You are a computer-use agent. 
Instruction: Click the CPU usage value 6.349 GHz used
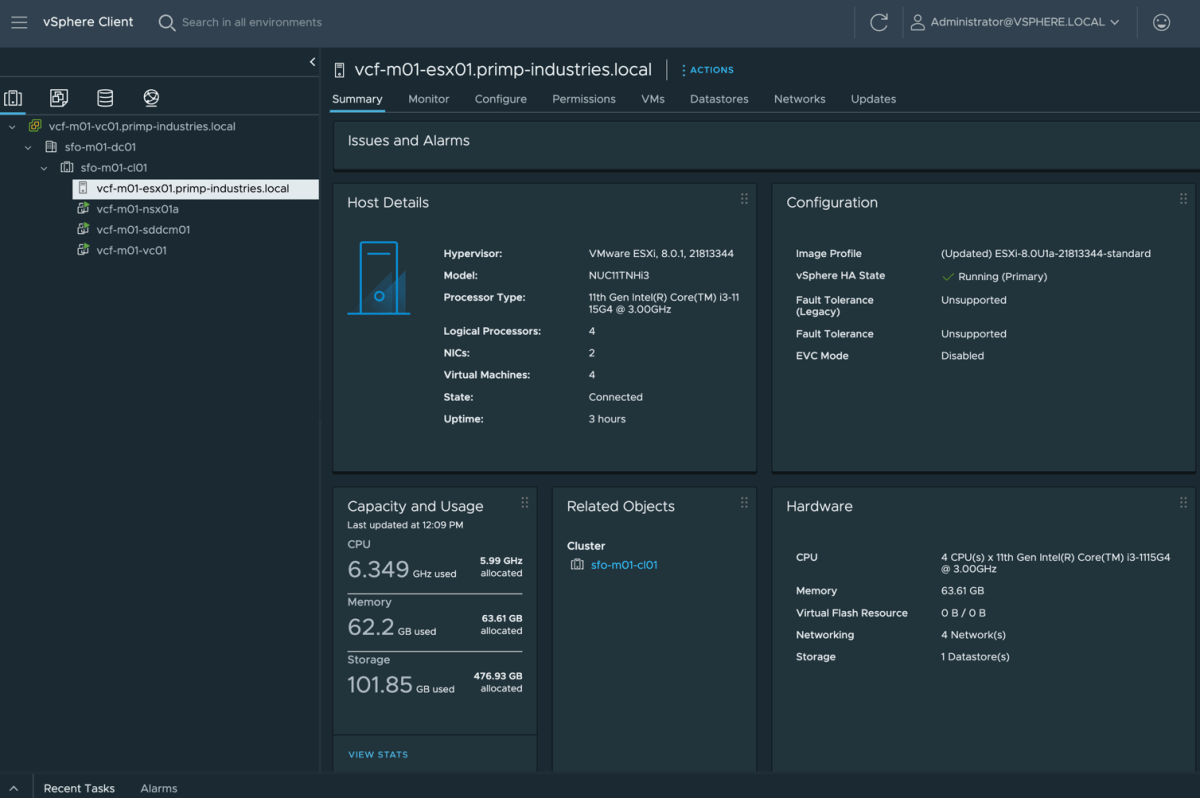[402, 570]
